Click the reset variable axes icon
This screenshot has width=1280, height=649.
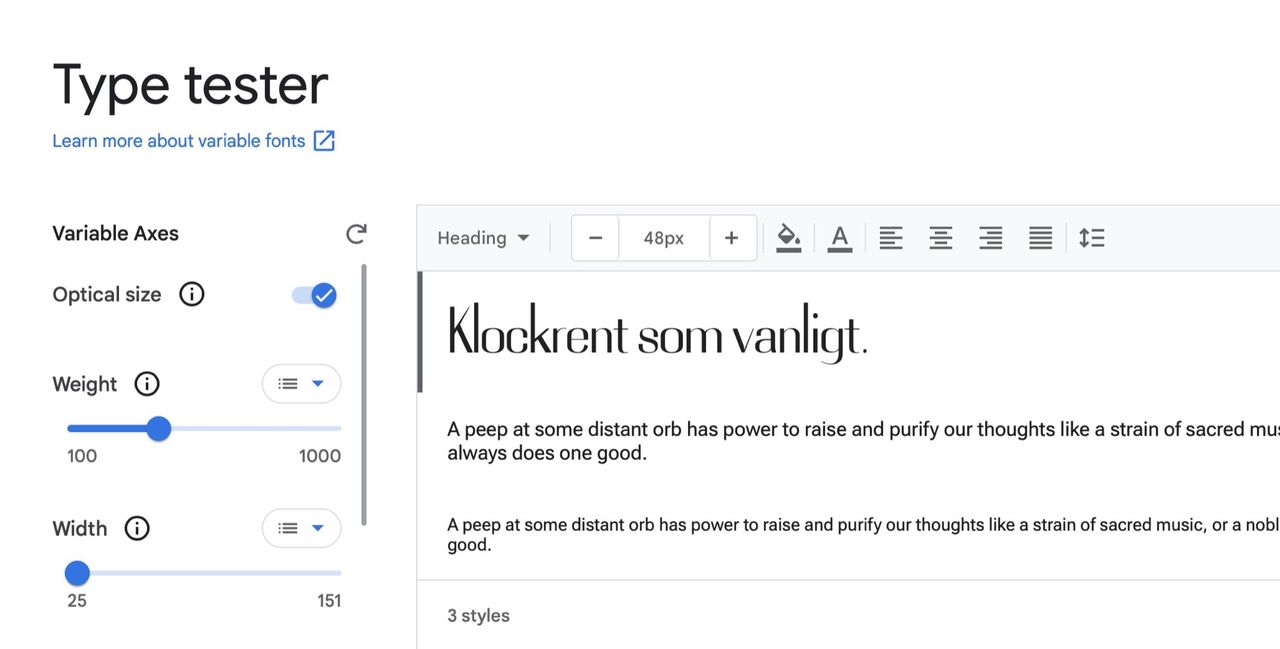click(x=356, y=234)
